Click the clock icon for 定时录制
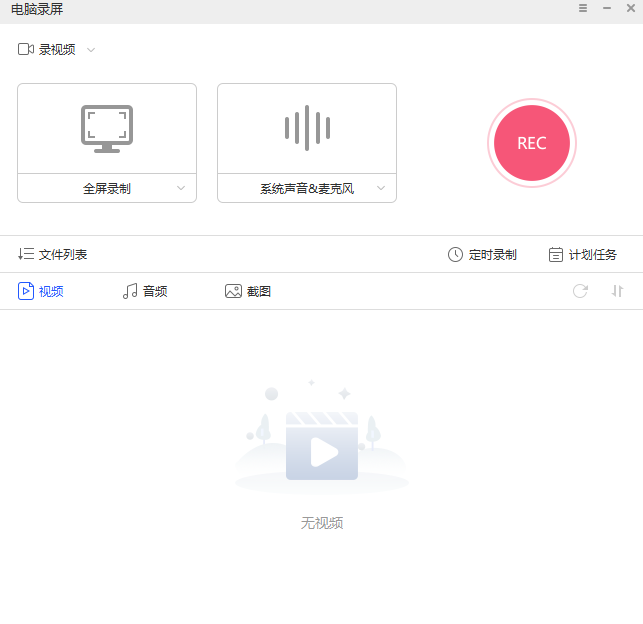The image size is (643, 624). [455, 254]
